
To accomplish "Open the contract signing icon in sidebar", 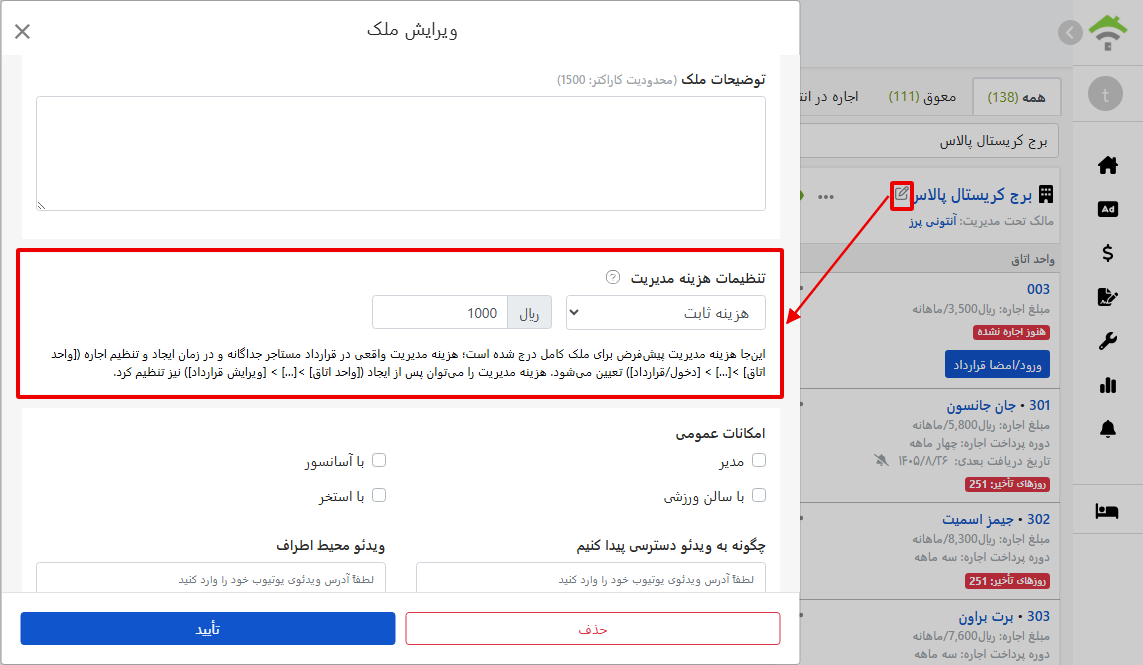I will pos(1107,297).
